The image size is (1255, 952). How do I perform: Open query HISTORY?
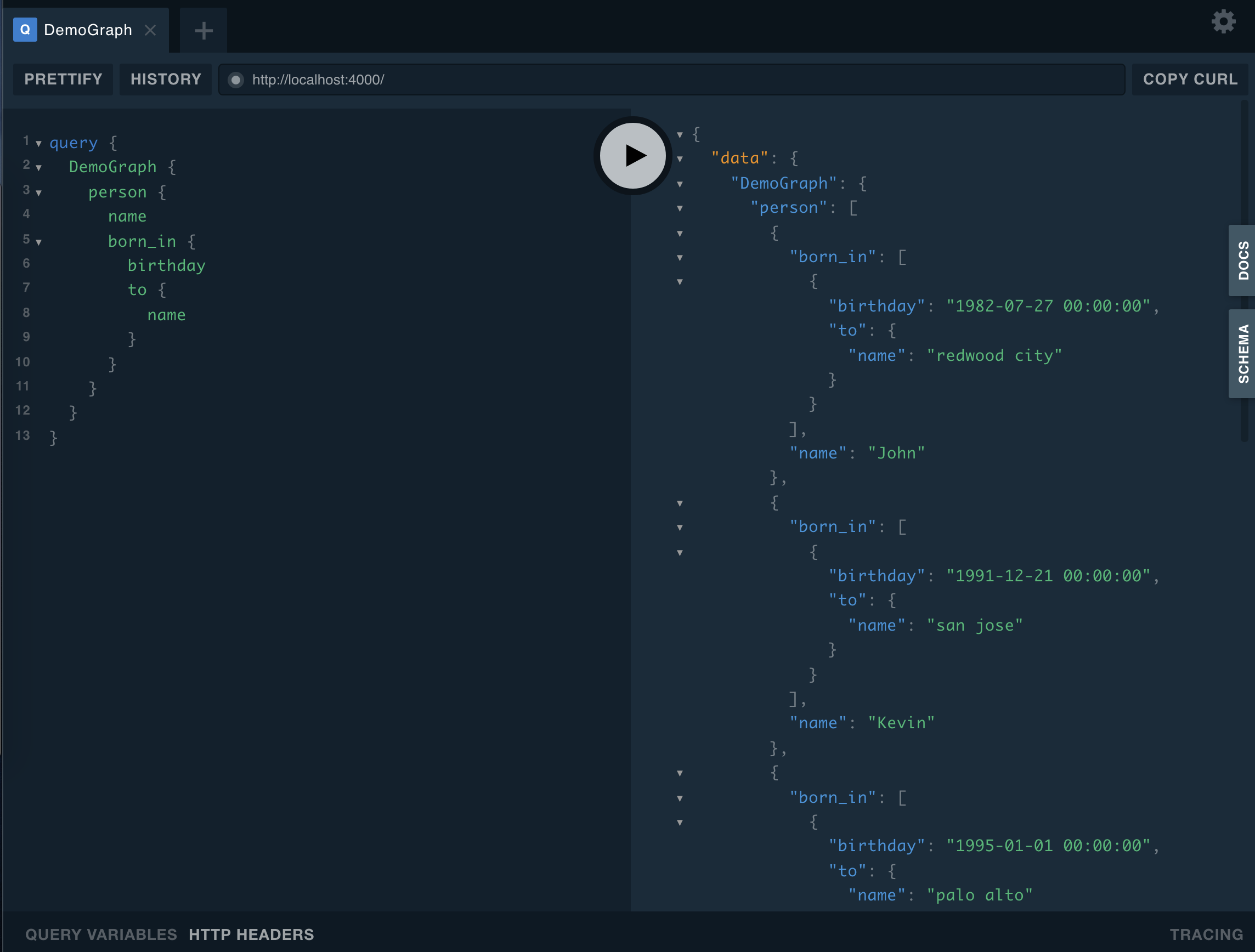click(166, 80)
